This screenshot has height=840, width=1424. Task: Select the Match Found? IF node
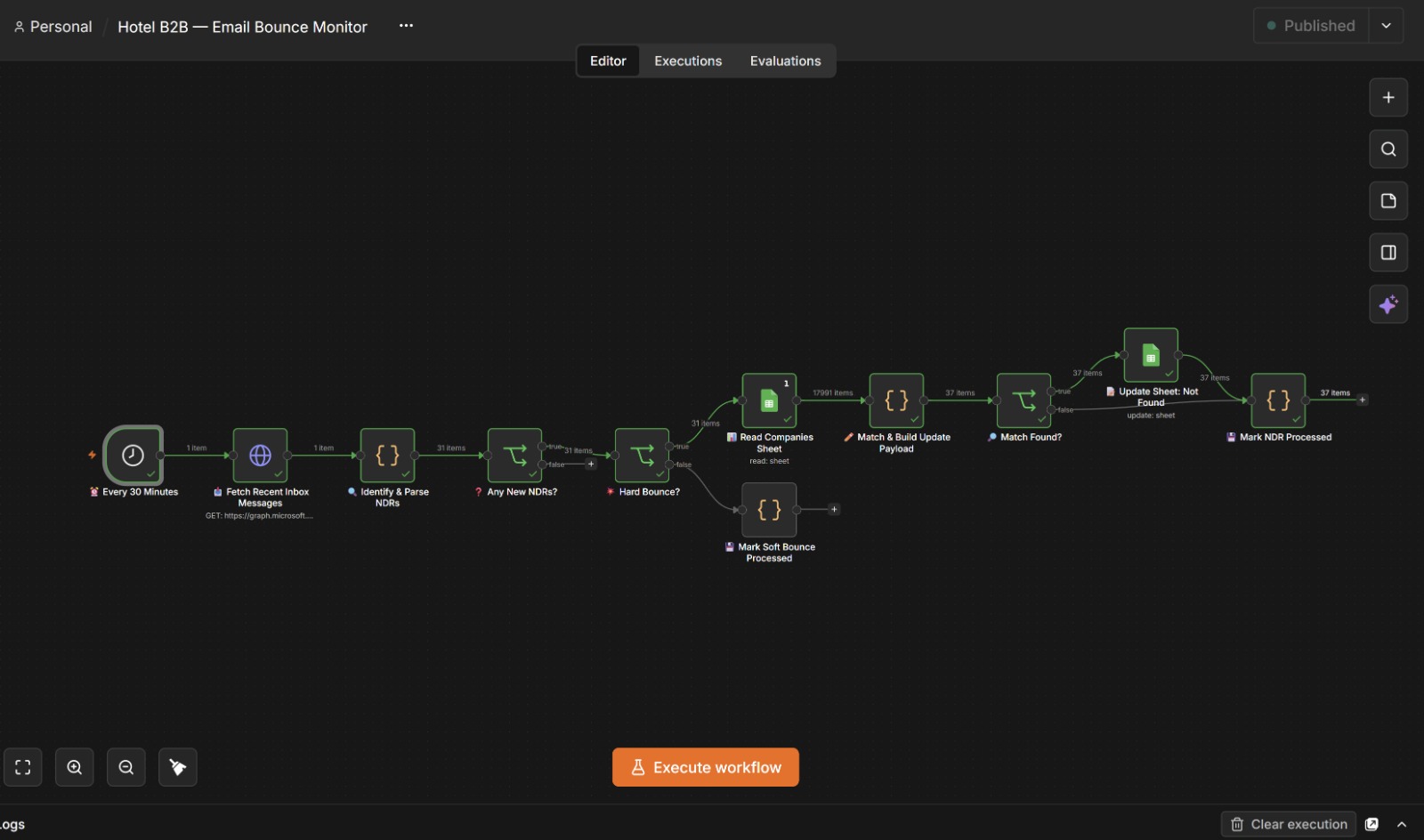click(x=1023, y=400)
